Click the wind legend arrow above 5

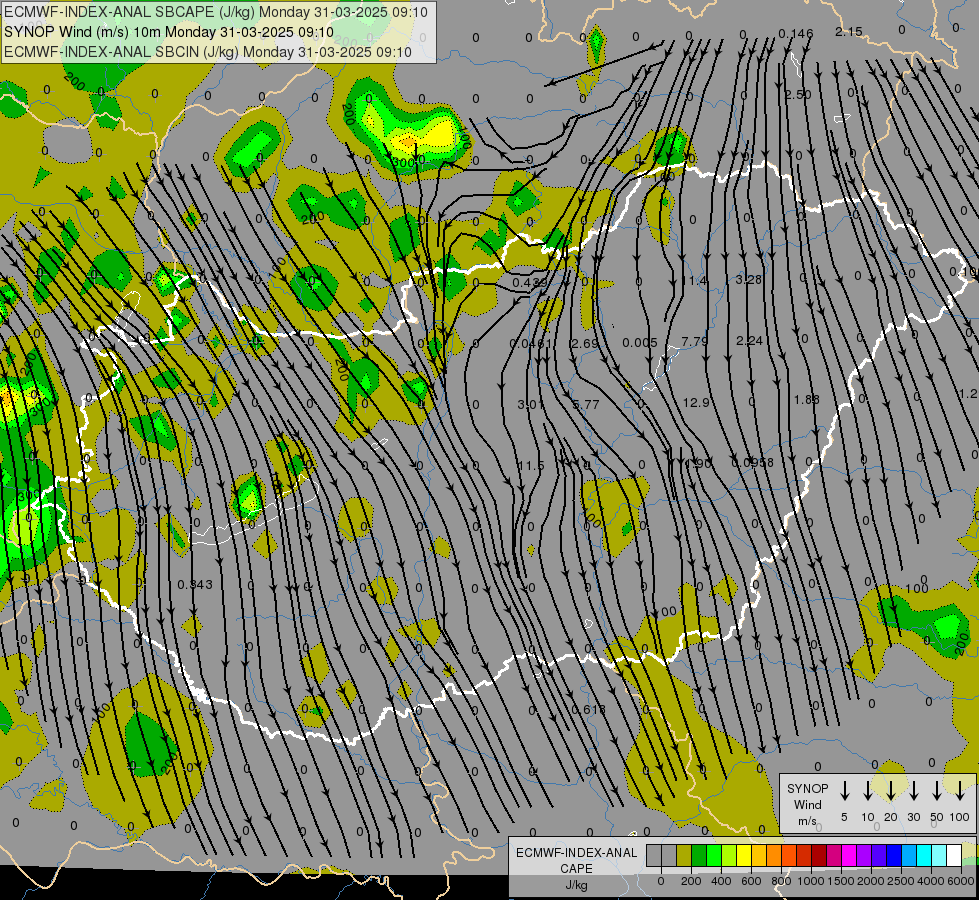click(845, 791)
